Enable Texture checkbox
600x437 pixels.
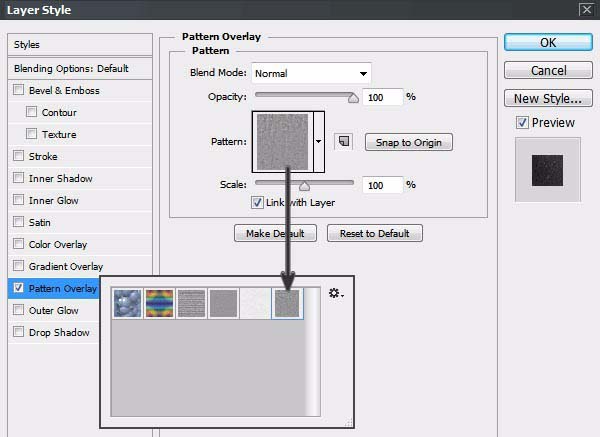(31, 134)
